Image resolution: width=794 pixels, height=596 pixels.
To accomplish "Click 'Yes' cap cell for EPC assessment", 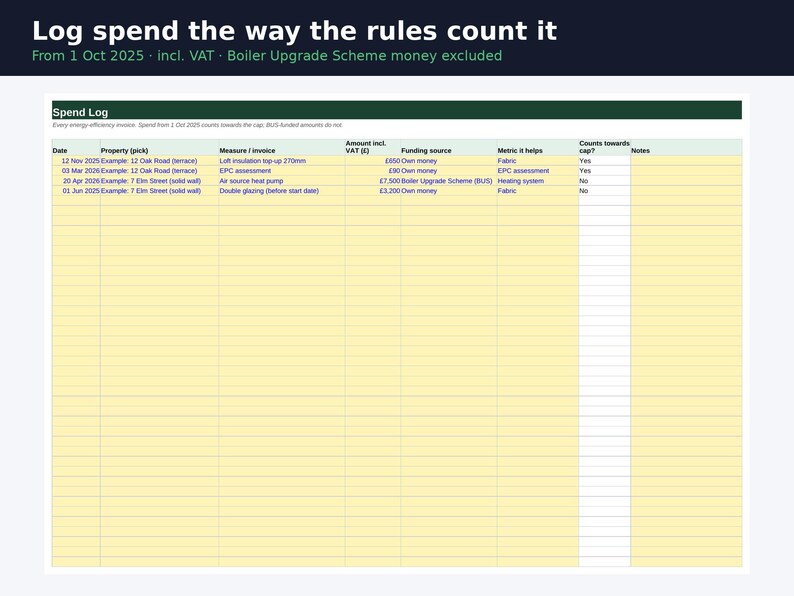I will point(605,171).
